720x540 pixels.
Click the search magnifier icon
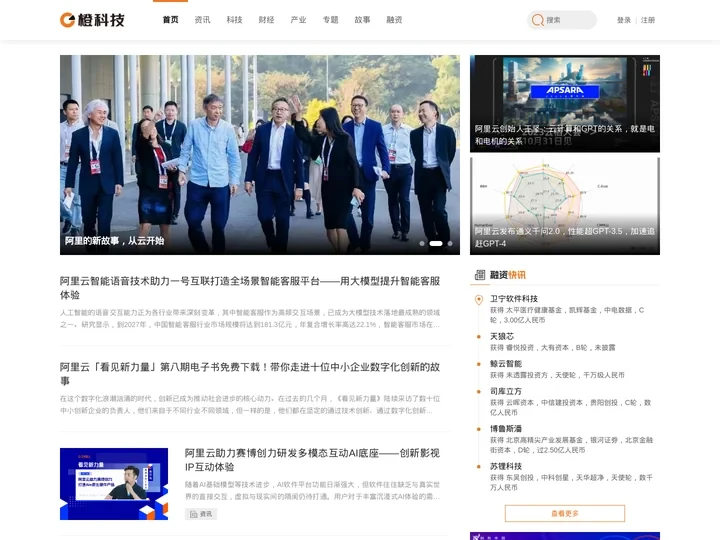[x=537, y=20]
